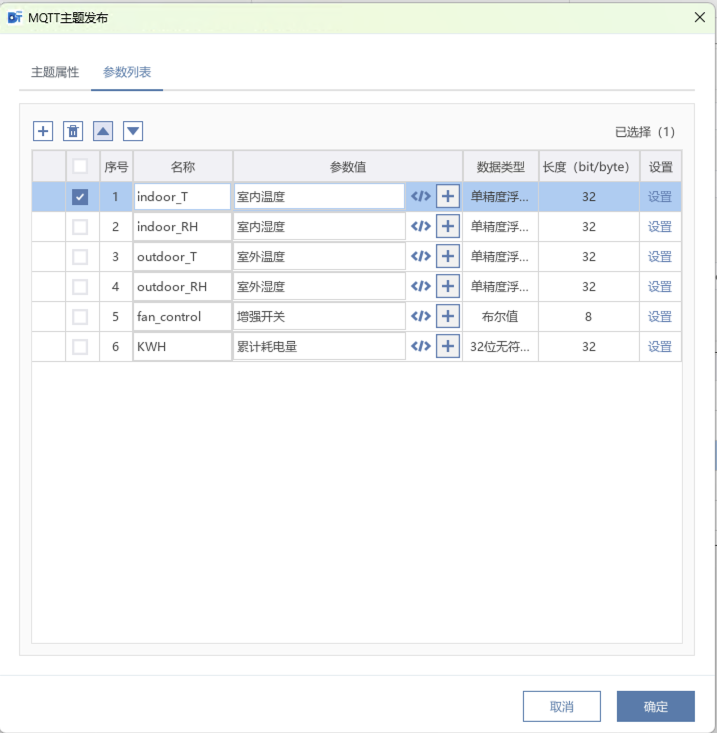Uncheck the indoor_T row checkbox
This screenshot has width=717, height=733.
coord(80,197)
